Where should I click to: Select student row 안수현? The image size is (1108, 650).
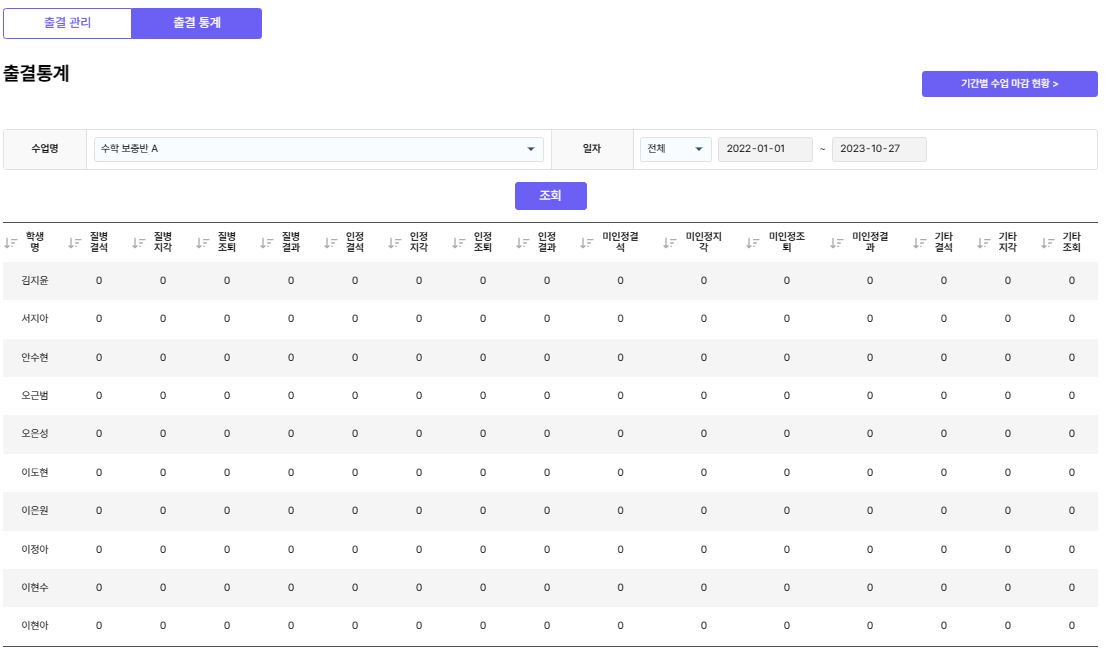coord(550,358)
